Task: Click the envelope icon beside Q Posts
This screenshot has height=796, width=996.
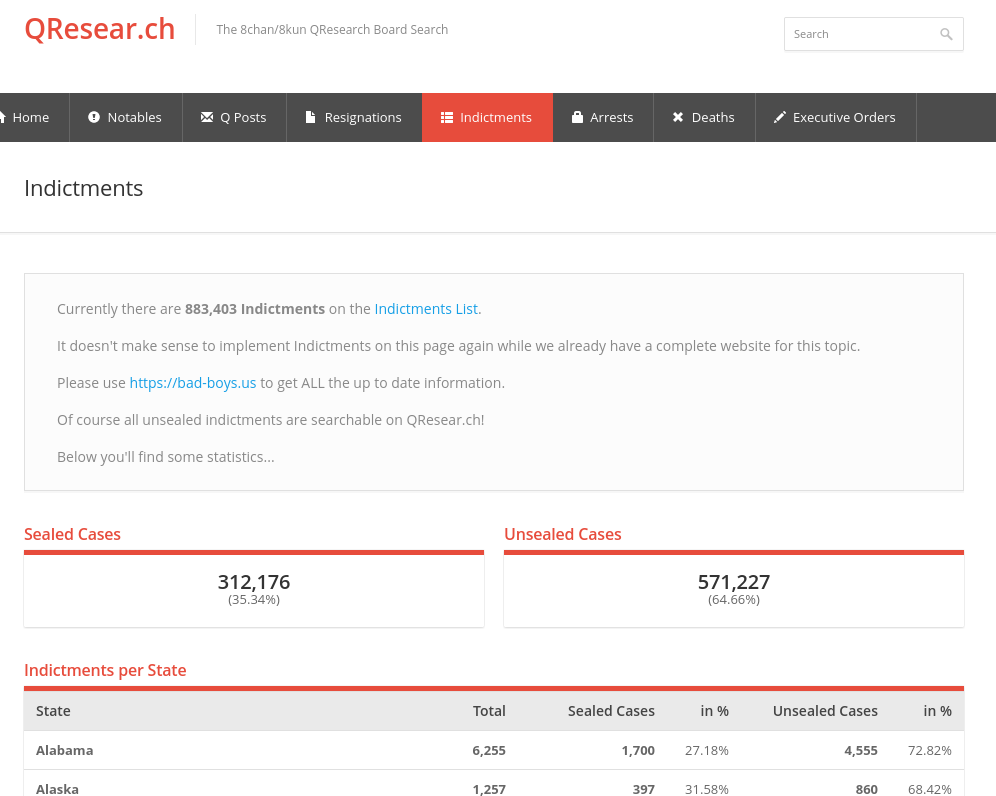Action: (x=207, y=117)
